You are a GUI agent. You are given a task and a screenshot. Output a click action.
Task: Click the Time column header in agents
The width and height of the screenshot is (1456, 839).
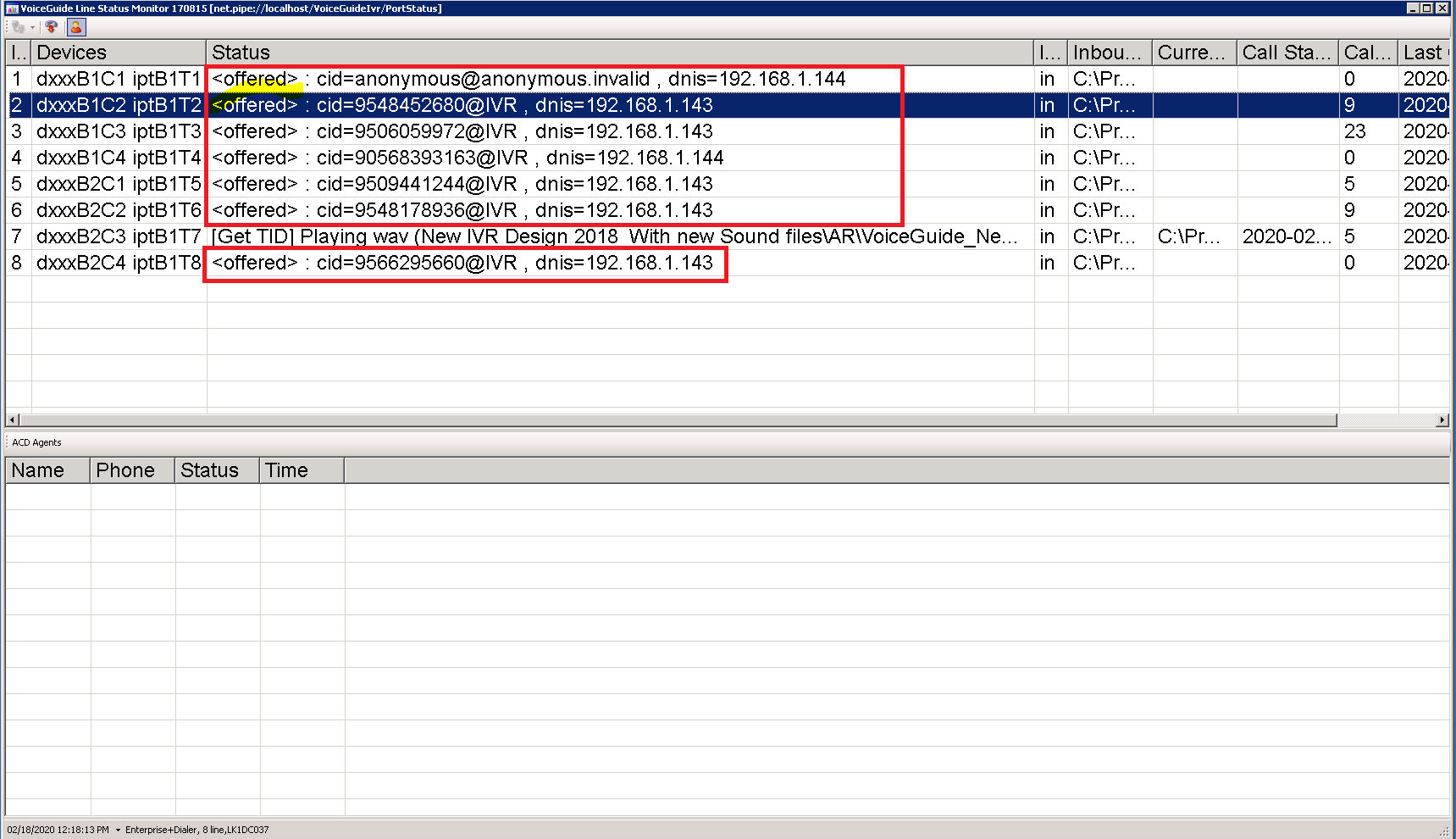click(301, 470)
